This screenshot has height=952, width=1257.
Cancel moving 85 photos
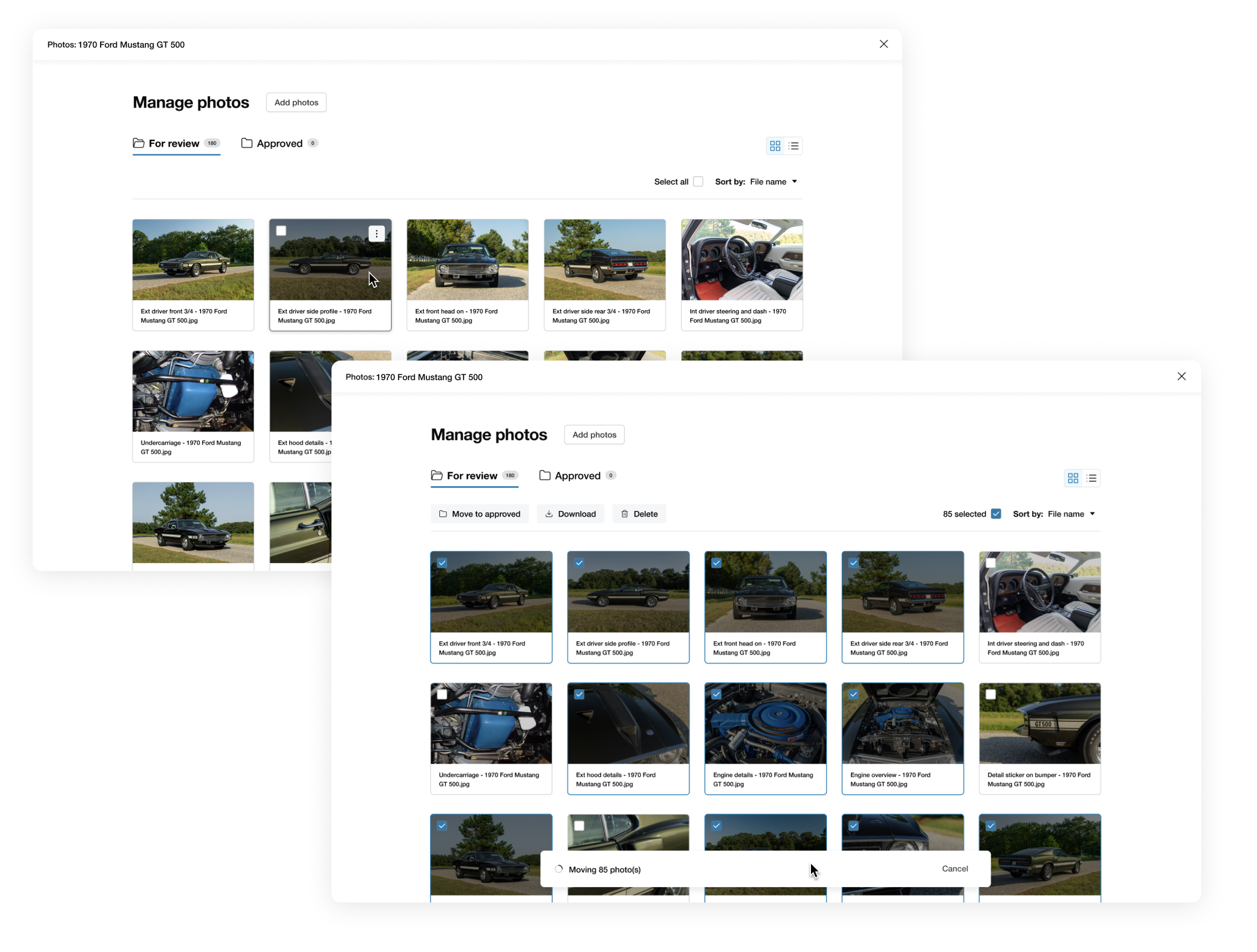[x=955, y=869]
